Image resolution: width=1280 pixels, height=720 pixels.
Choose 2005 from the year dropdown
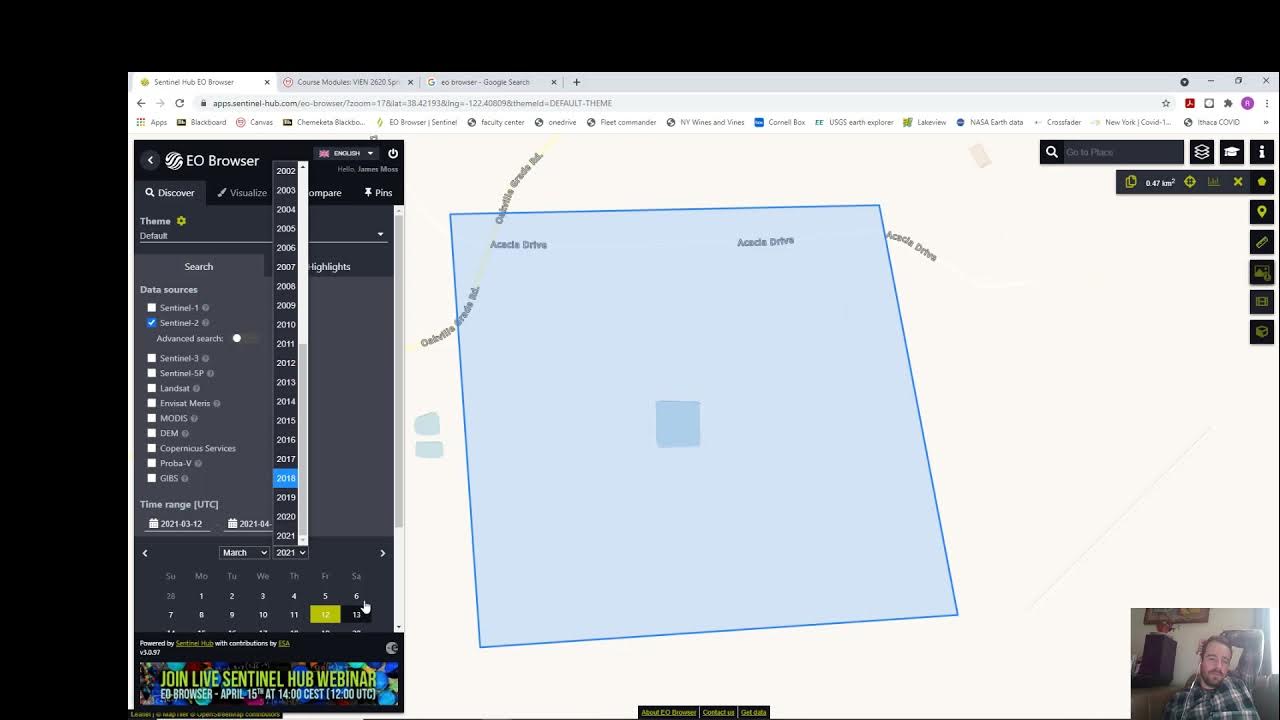click(286, 229)
